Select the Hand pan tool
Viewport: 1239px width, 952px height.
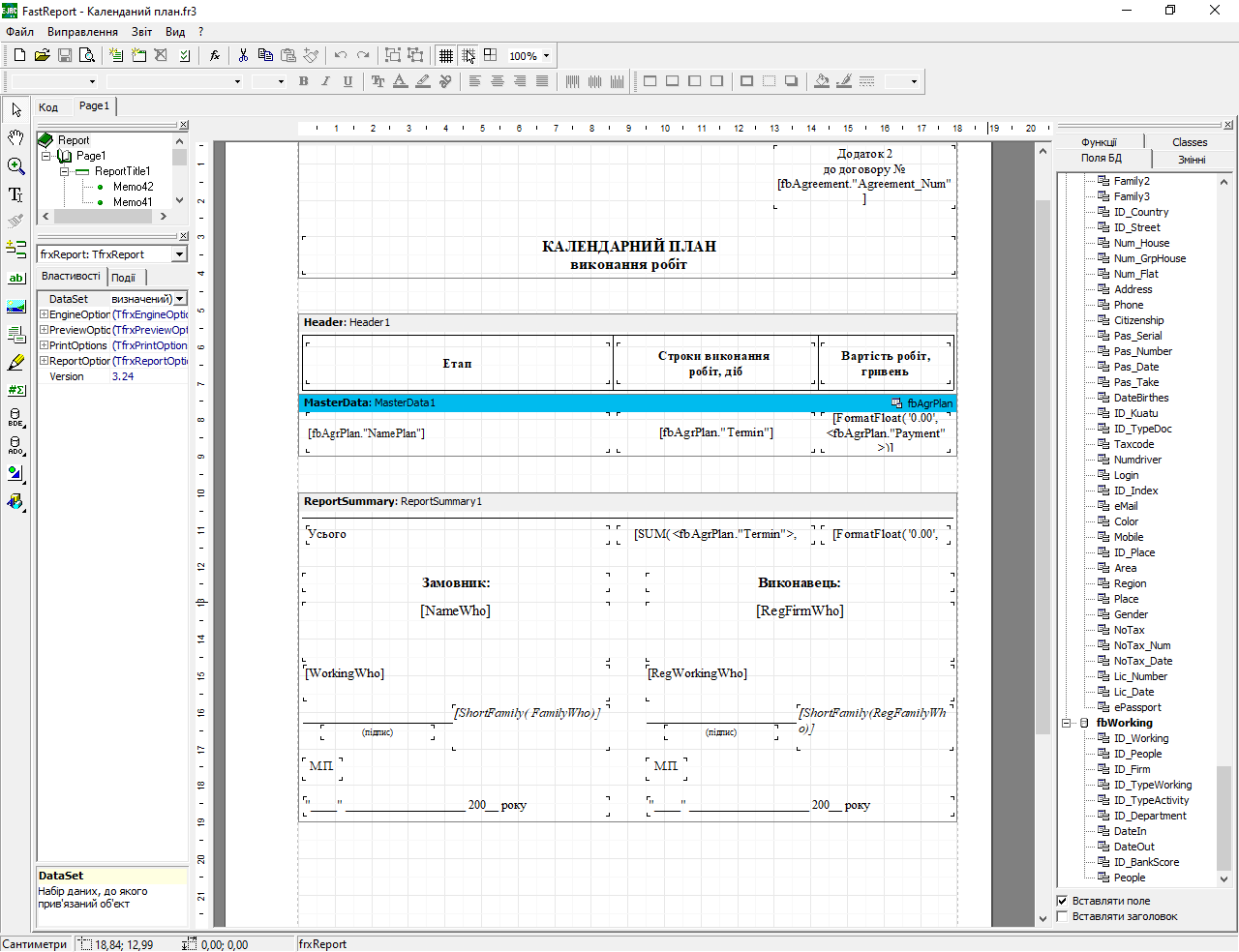(x=15, y=137)
